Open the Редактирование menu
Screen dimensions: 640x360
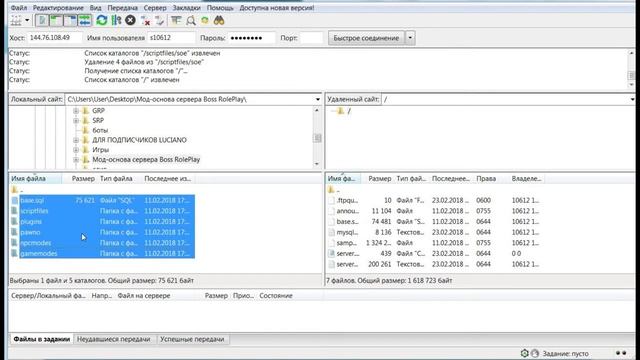[58, 8]
